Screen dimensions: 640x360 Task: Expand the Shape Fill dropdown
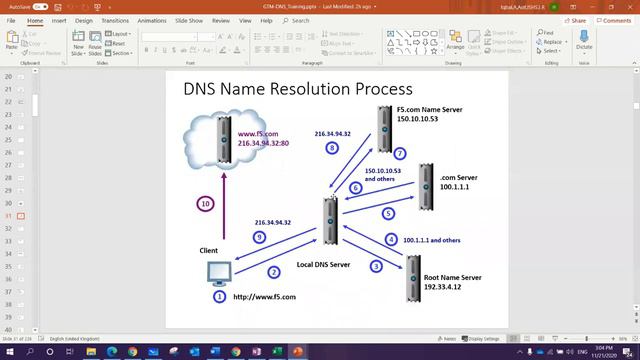coord(501,33)
